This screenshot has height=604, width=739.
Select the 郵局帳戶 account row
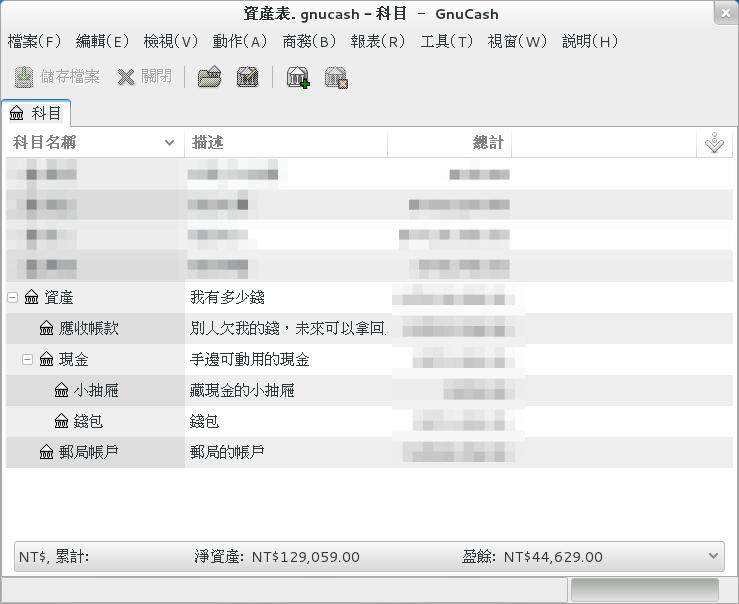pos(370,452)
